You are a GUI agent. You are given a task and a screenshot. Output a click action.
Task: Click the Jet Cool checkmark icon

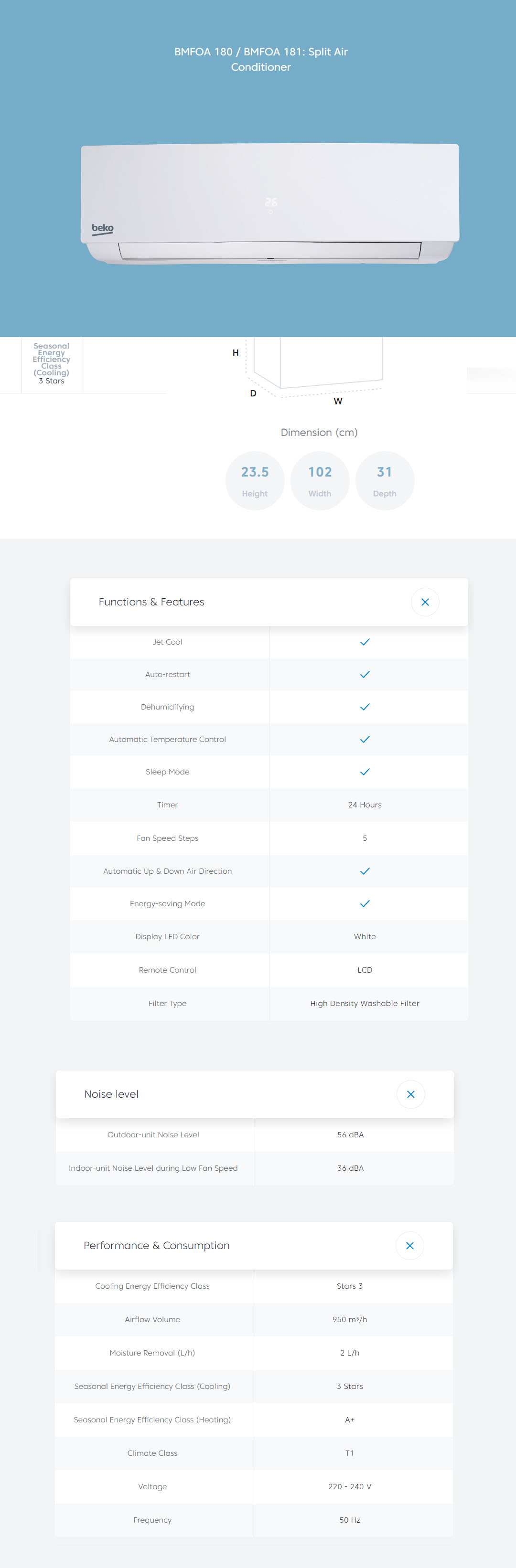coord(365,642)
